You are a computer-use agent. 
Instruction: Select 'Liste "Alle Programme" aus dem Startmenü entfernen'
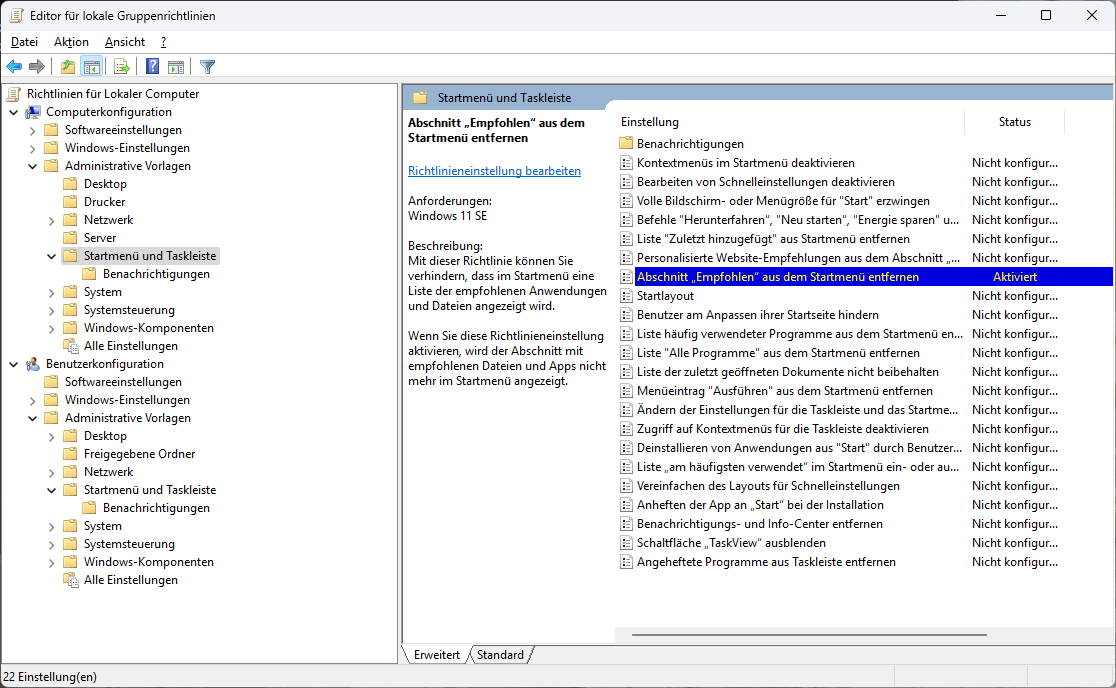(x=778, y=353)
